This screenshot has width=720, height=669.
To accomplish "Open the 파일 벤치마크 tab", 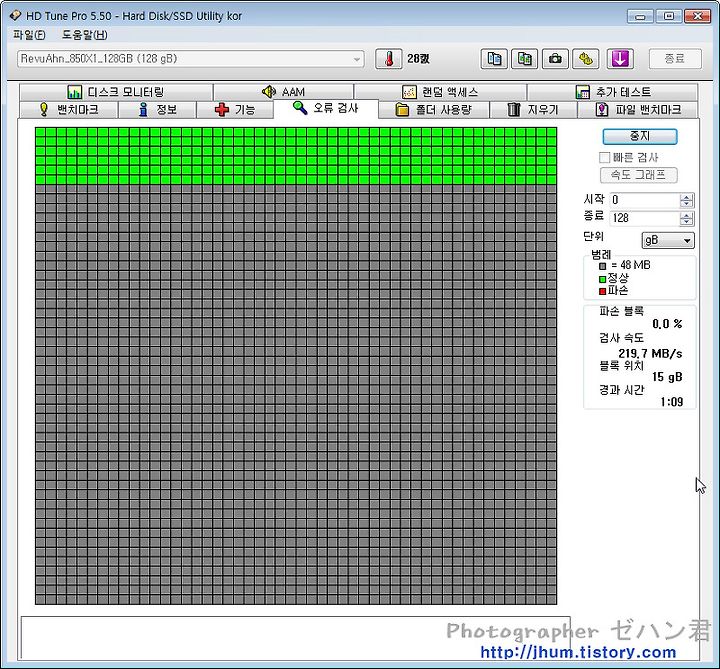I will pyautogui.click(x=638, y=110).
